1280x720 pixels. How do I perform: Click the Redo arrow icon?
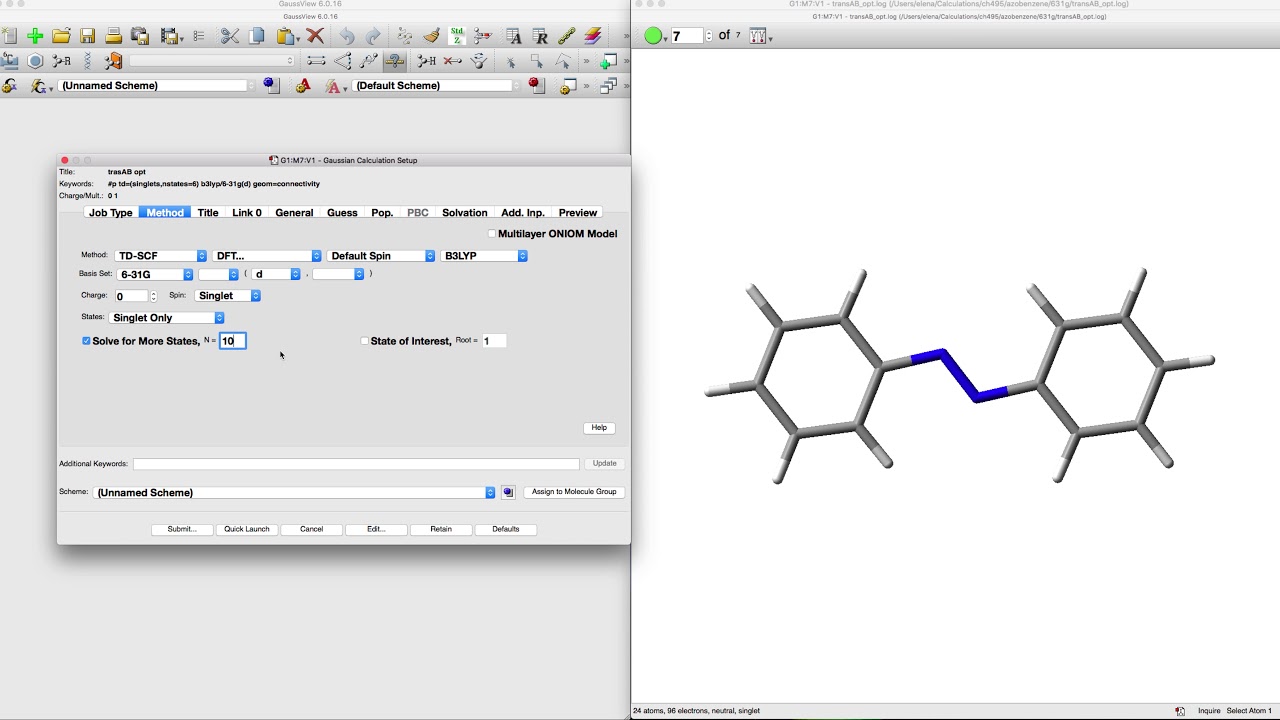(373, 36)
